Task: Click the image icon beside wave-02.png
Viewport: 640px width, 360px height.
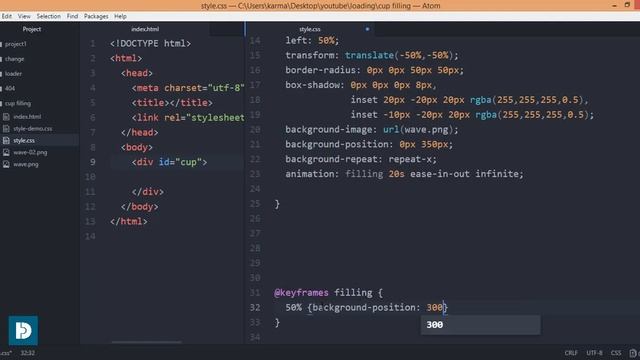Action: 6,152
